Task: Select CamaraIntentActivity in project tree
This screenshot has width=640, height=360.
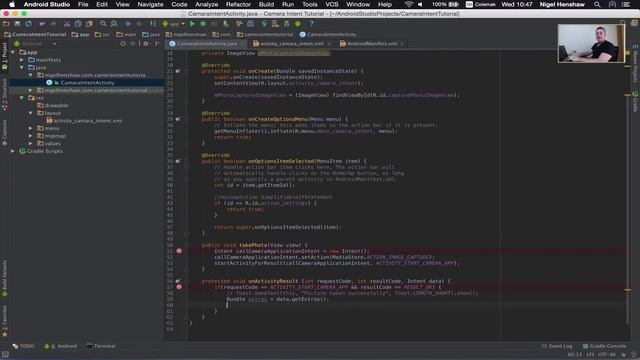Action: click(87, 83)
